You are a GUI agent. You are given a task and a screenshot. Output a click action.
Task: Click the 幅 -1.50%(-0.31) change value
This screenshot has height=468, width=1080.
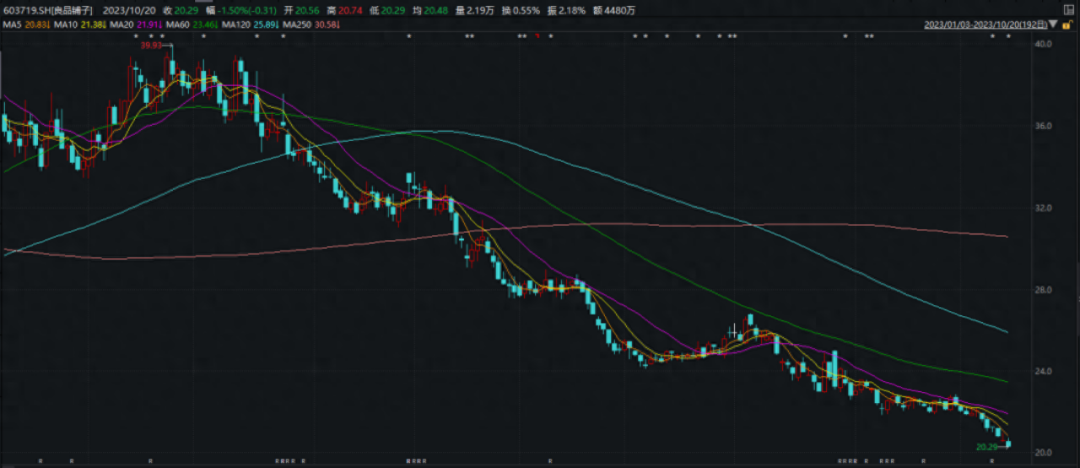click(x=240, y=10)
